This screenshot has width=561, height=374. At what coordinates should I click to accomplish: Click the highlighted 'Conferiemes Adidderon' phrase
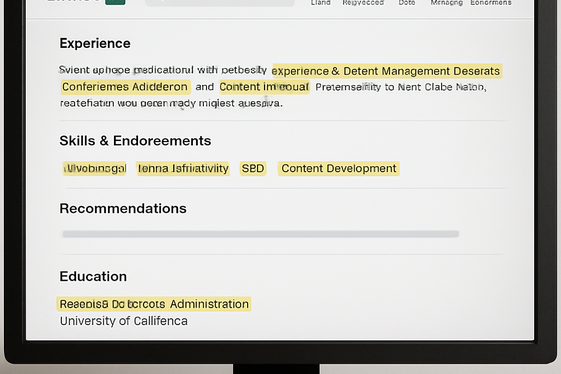[125, 87]
